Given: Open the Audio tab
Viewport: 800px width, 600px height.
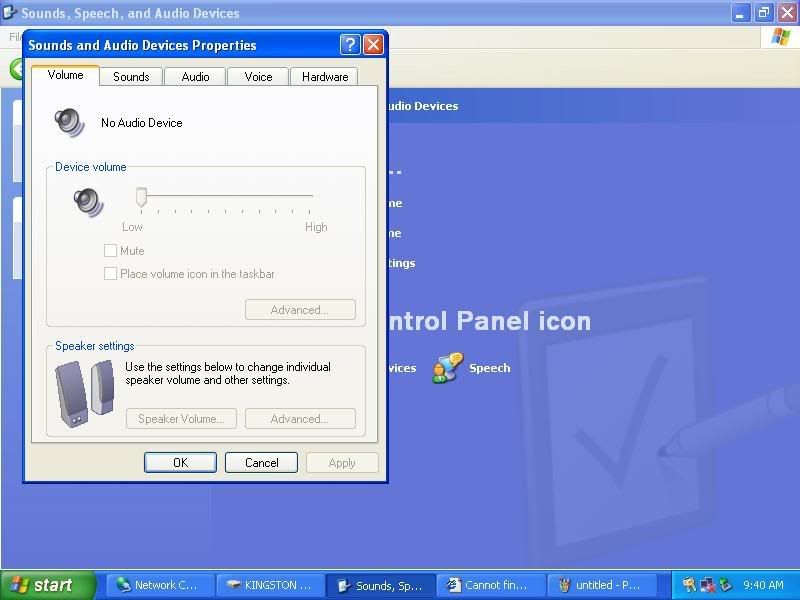Looking at the screenshot, I should pyautogui.click(x=195, y=77).
